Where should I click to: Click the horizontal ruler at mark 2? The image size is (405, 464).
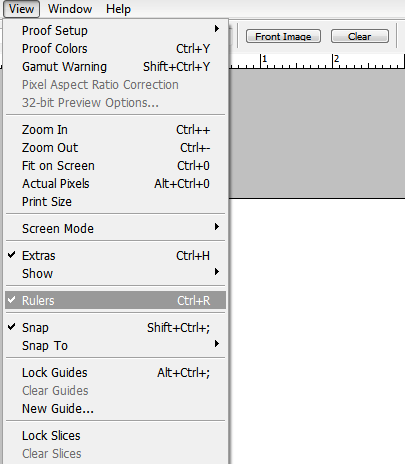pos(335,61)
